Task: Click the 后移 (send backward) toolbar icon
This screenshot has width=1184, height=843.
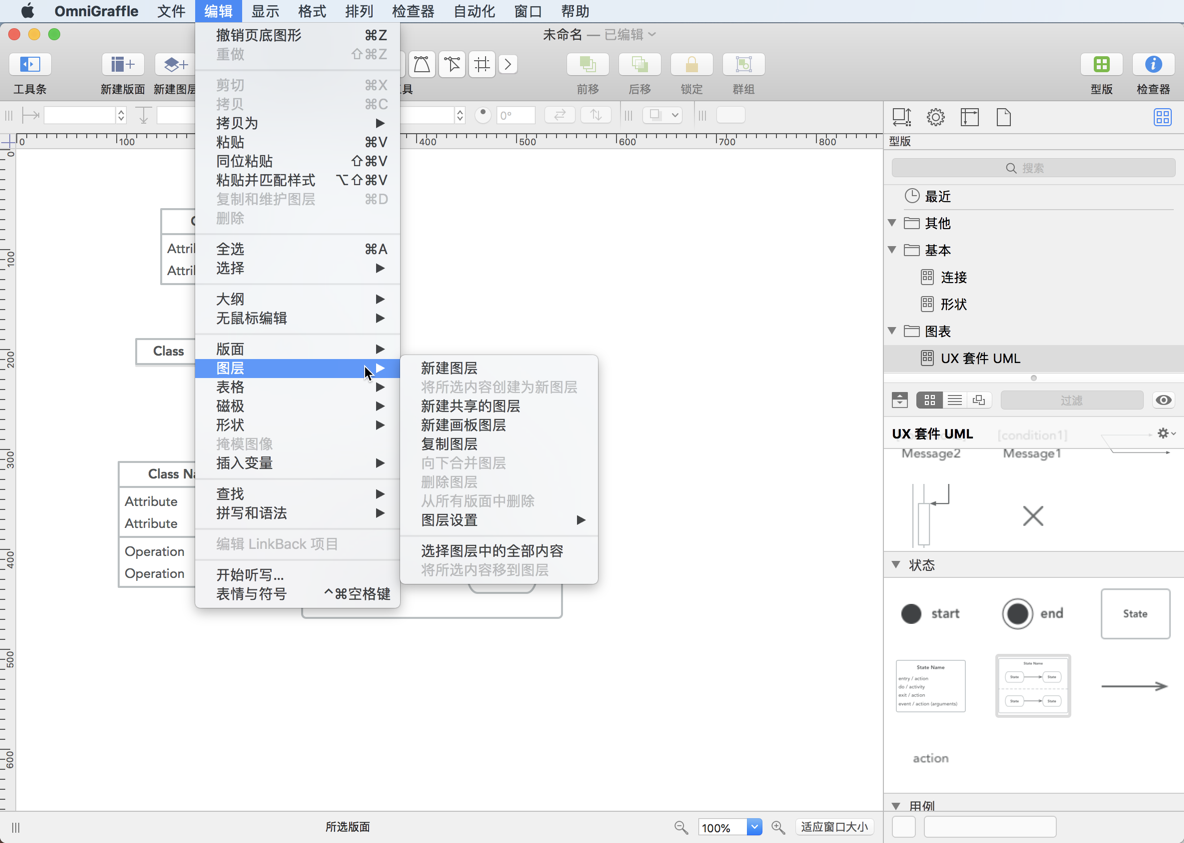Action: click(x=641, y=63)
